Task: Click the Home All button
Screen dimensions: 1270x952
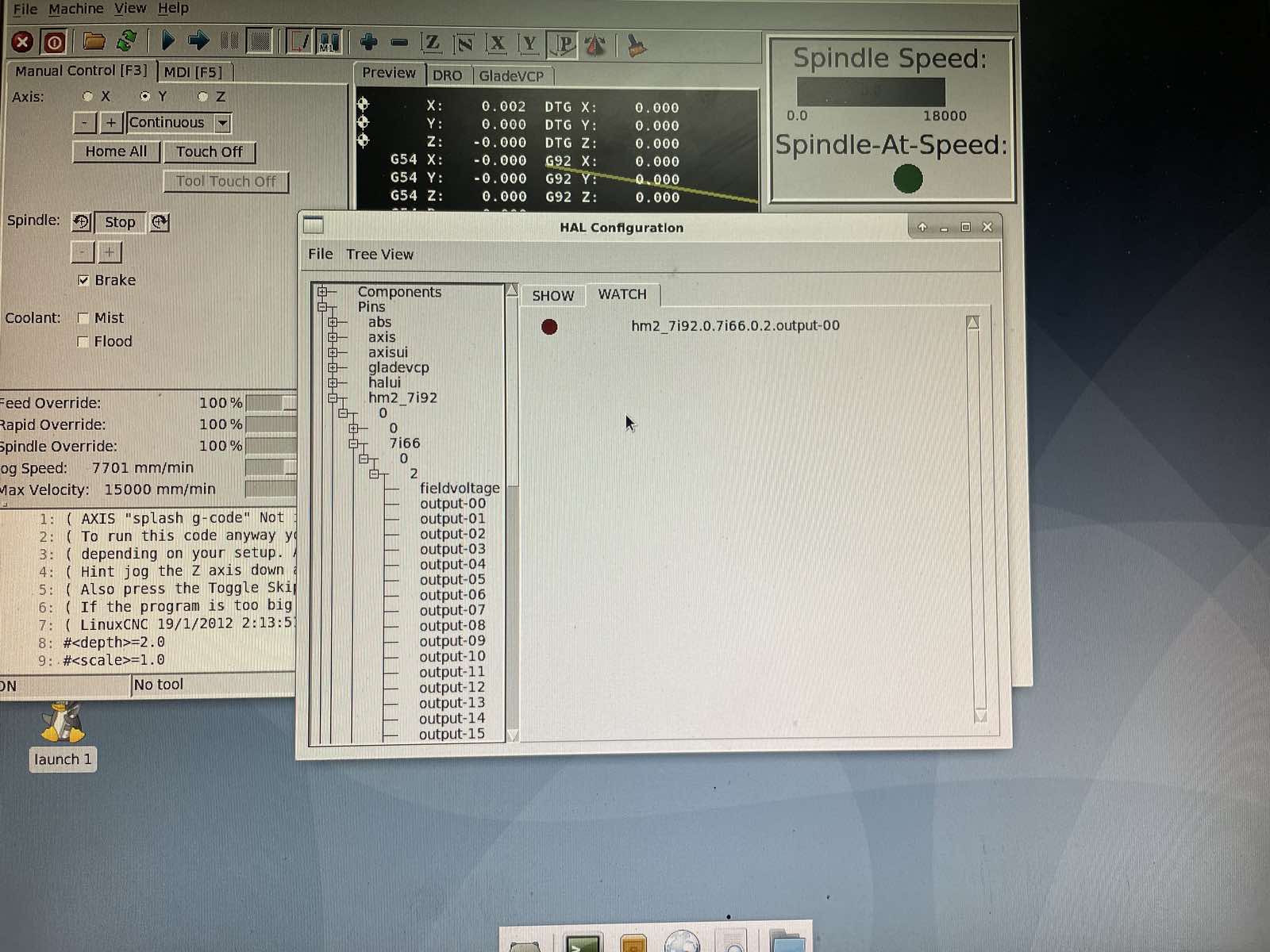Action: click(x=116, y=152)
